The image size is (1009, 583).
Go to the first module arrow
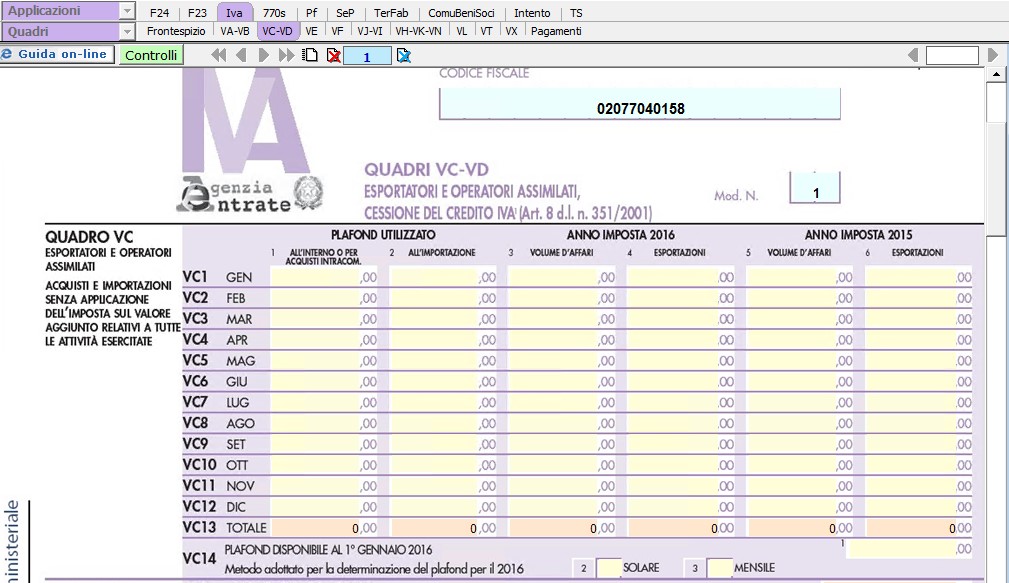(219, 55)
